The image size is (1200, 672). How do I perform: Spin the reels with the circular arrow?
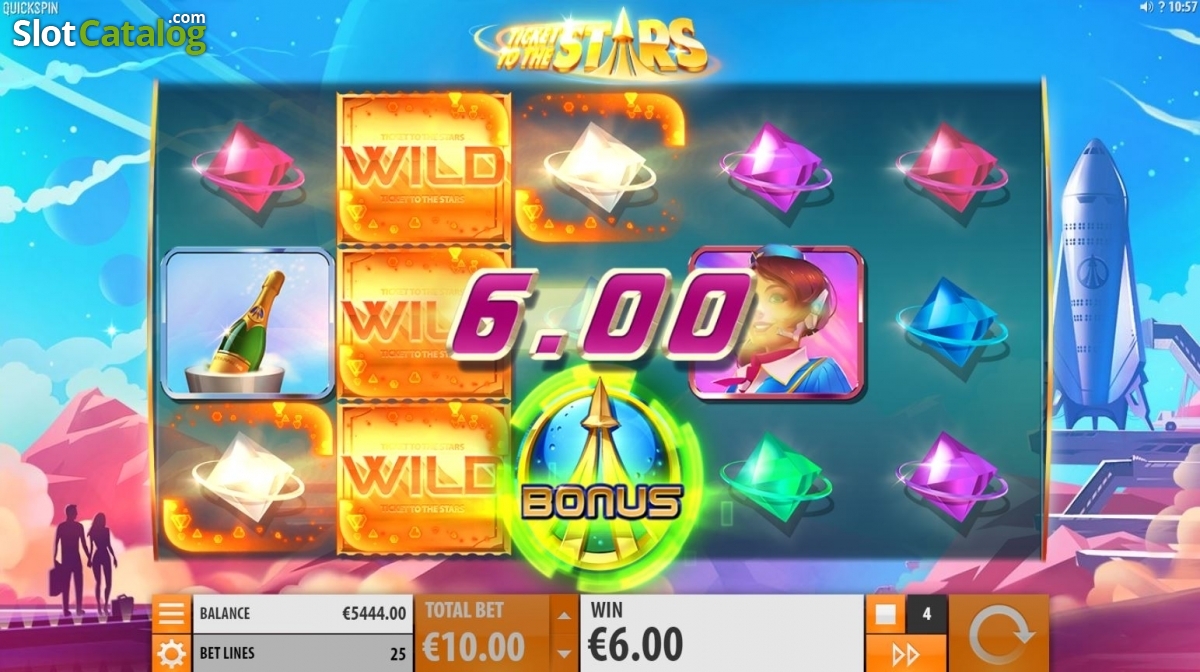998,634
